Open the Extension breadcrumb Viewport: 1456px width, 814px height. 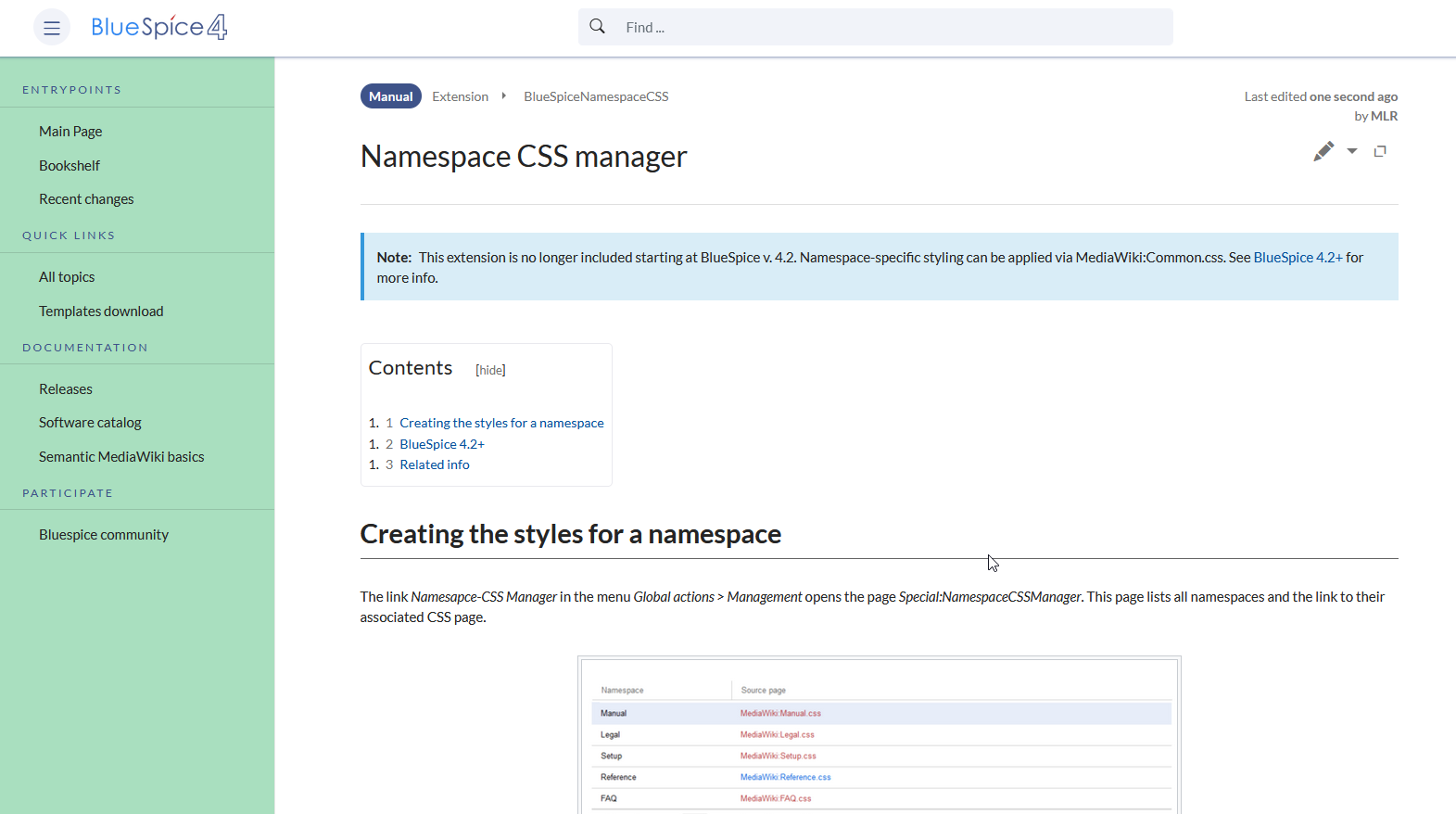coord(460,96)
